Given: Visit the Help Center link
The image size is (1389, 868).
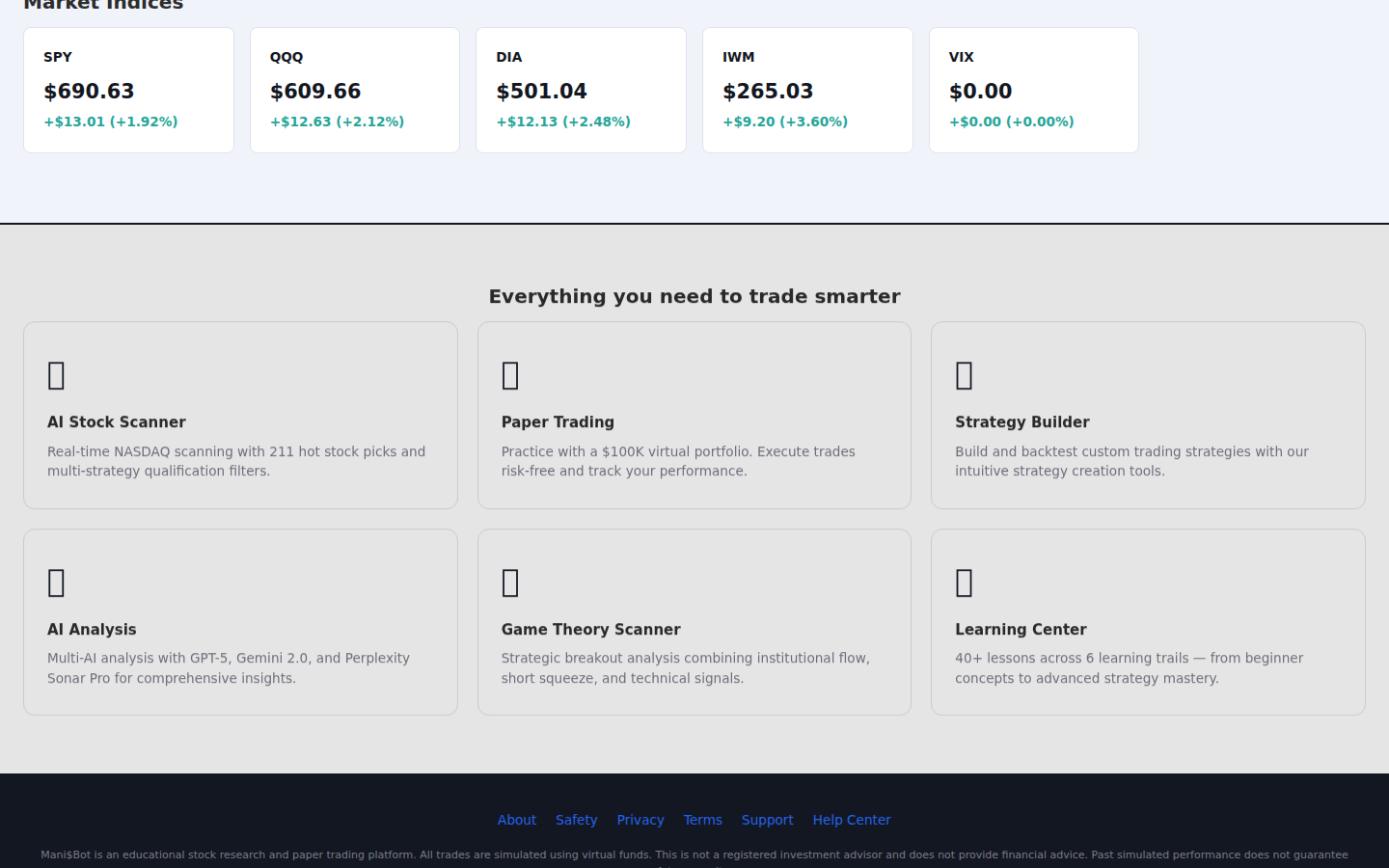Looking at the screenshot, I should 851,820.
